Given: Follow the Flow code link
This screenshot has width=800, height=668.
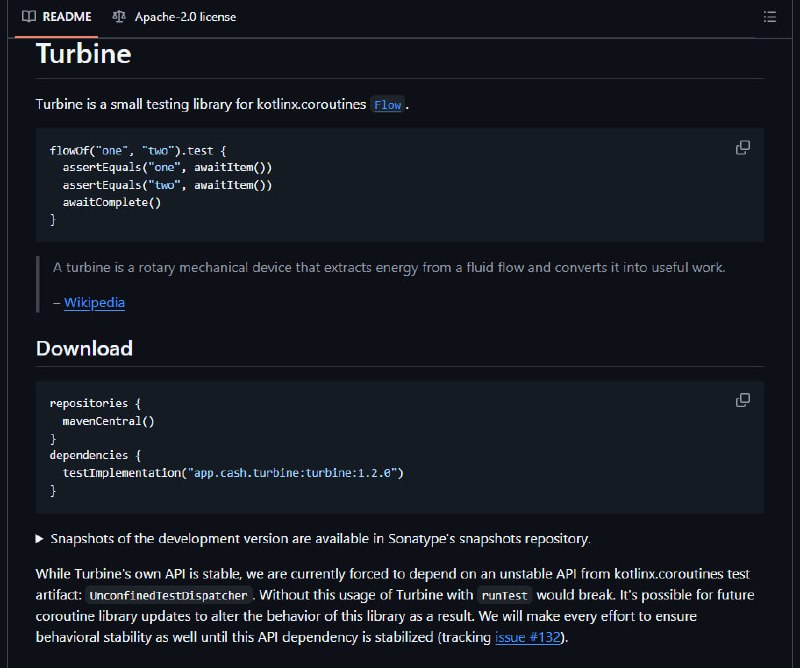Looking at the screenshot, I should point(387,105).
